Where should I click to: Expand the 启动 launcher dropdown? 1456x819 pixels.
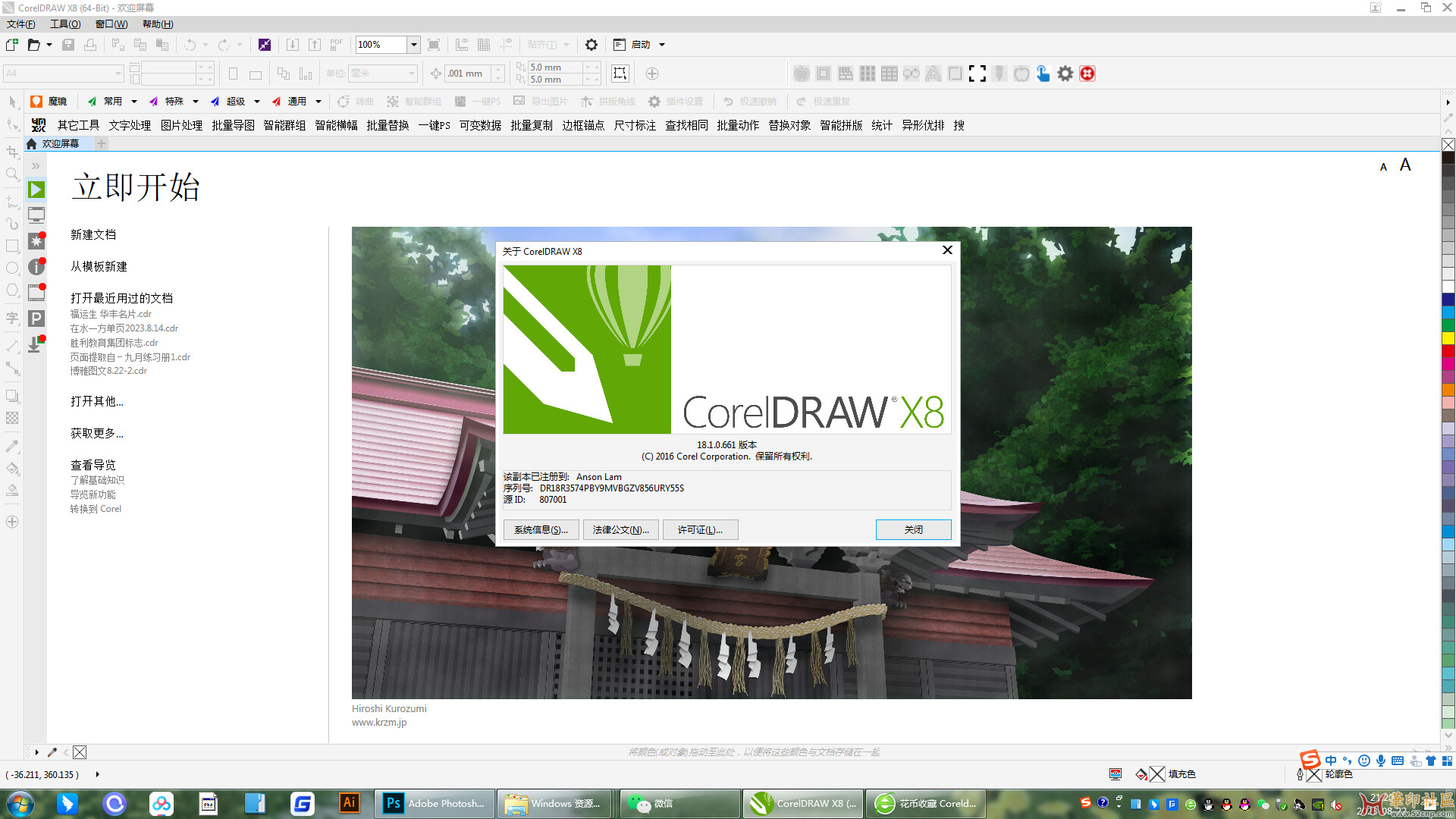coord(662,45)
